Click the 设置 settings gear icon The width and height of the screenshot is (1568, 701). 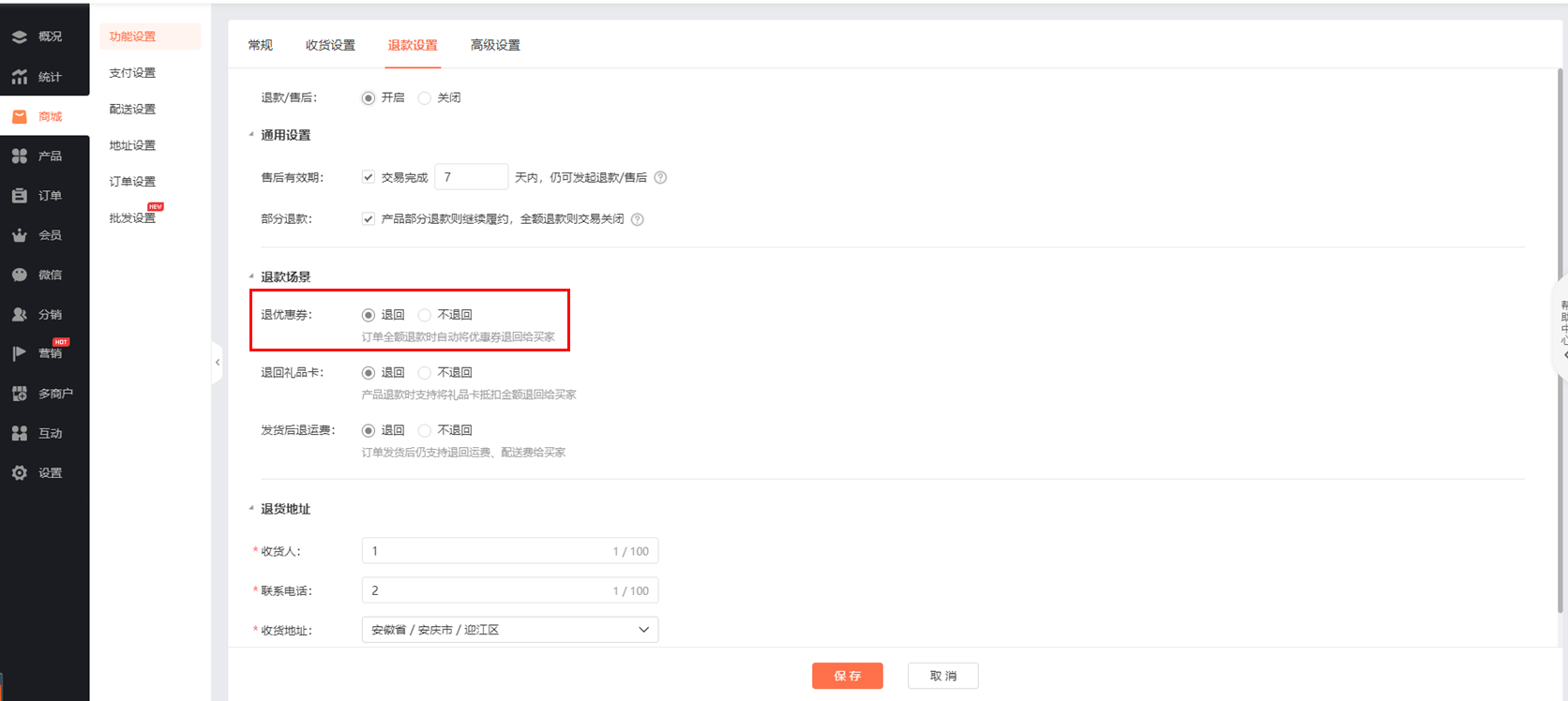click(19, 472)
